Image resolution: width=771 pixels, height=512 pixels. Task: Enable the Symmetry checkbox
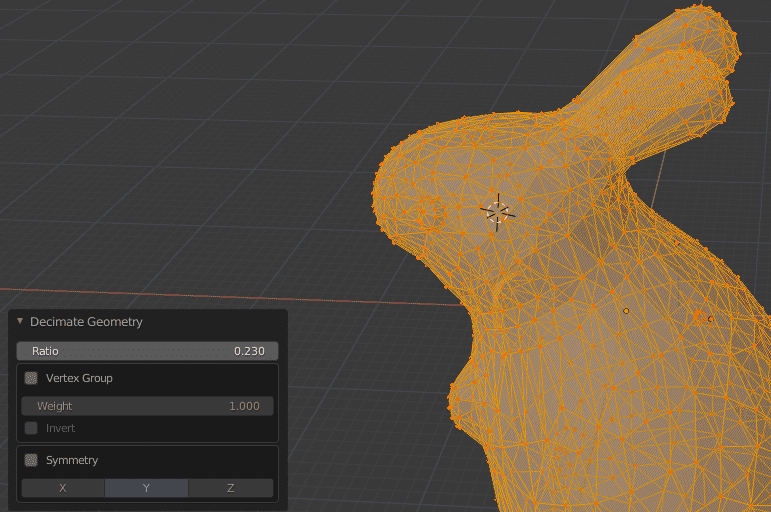point(31,461)
